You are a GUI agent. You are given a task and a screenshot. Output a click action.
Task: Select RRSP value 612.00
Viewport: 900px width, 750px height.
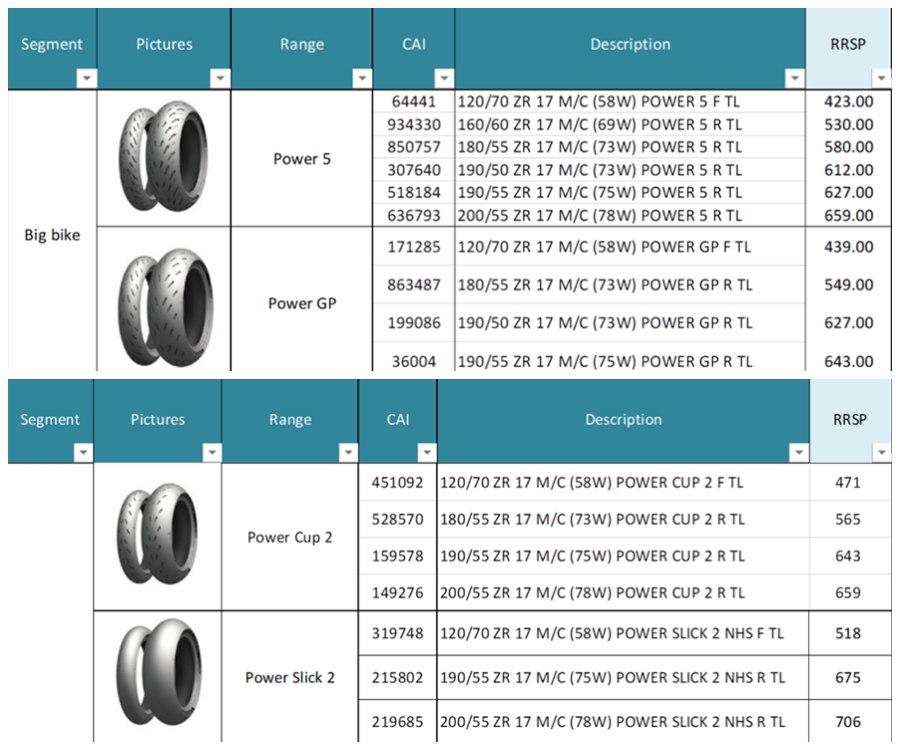848,170
